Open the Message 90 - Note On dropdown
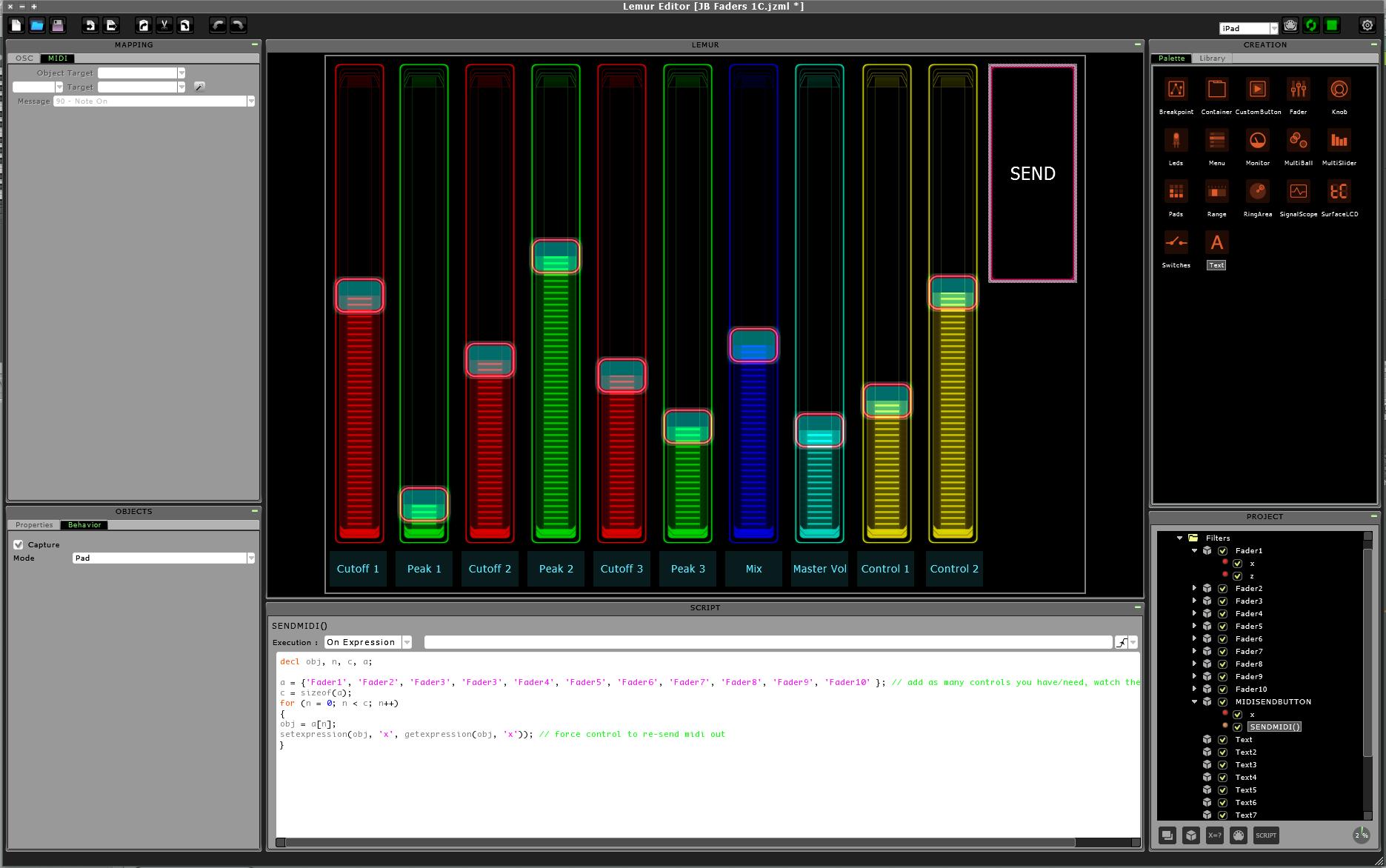Viewport: 1386px width, 868px height. tap(154, 101)
